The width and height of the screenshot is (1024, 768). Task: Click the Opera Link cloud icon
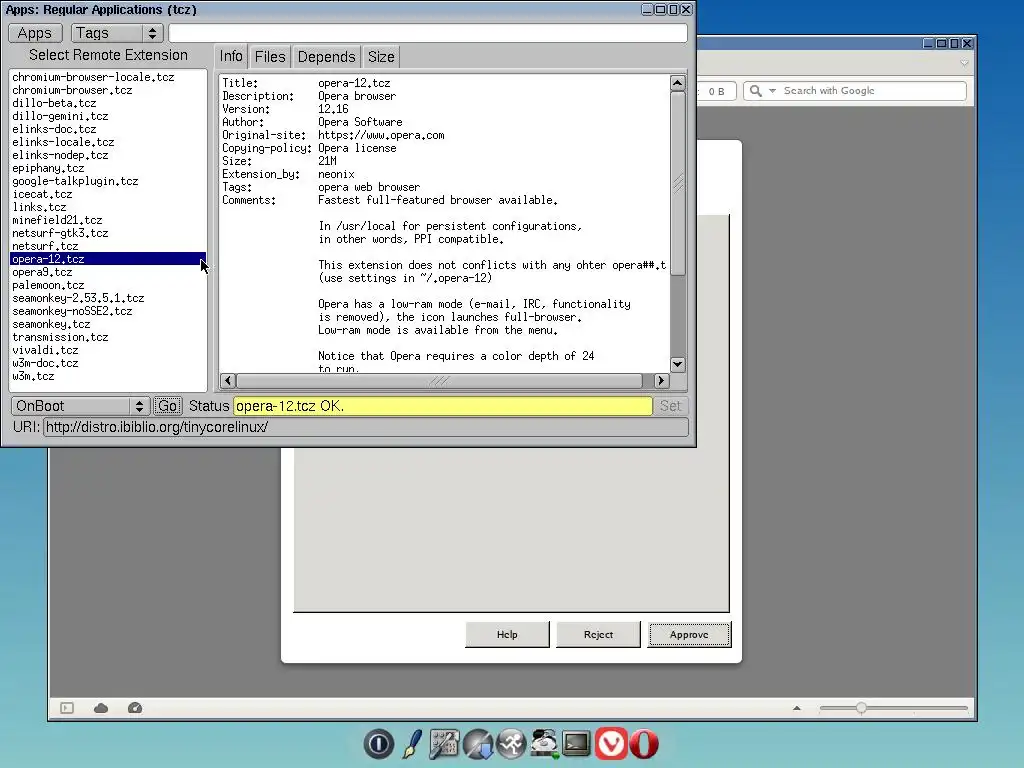click(101, 708)
